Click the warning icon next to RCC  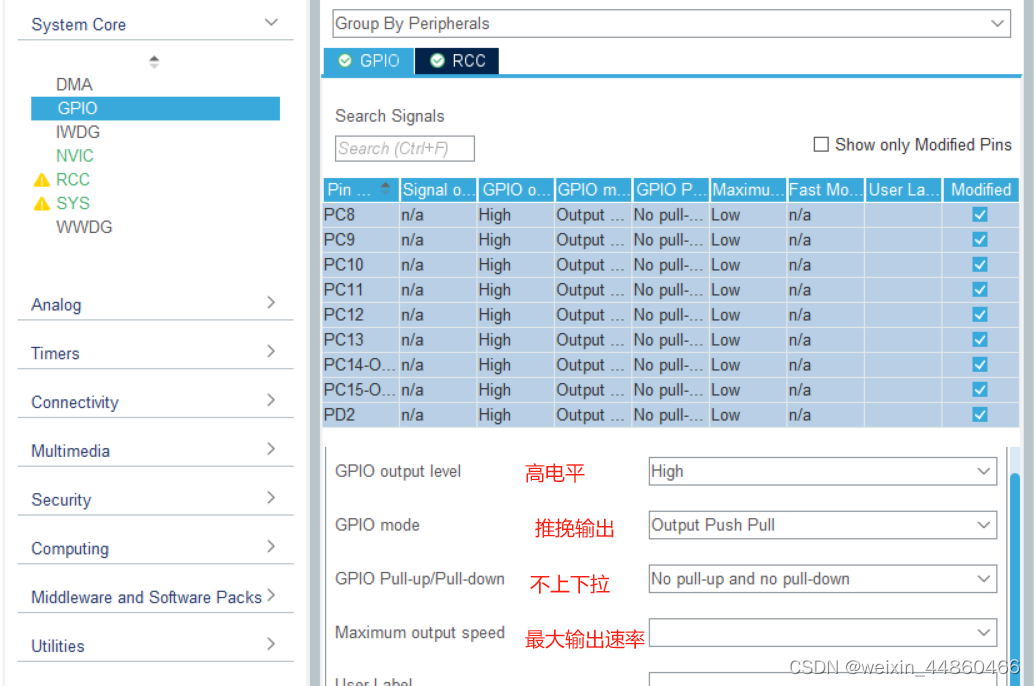pyautogui.click(x=40, y=180)
